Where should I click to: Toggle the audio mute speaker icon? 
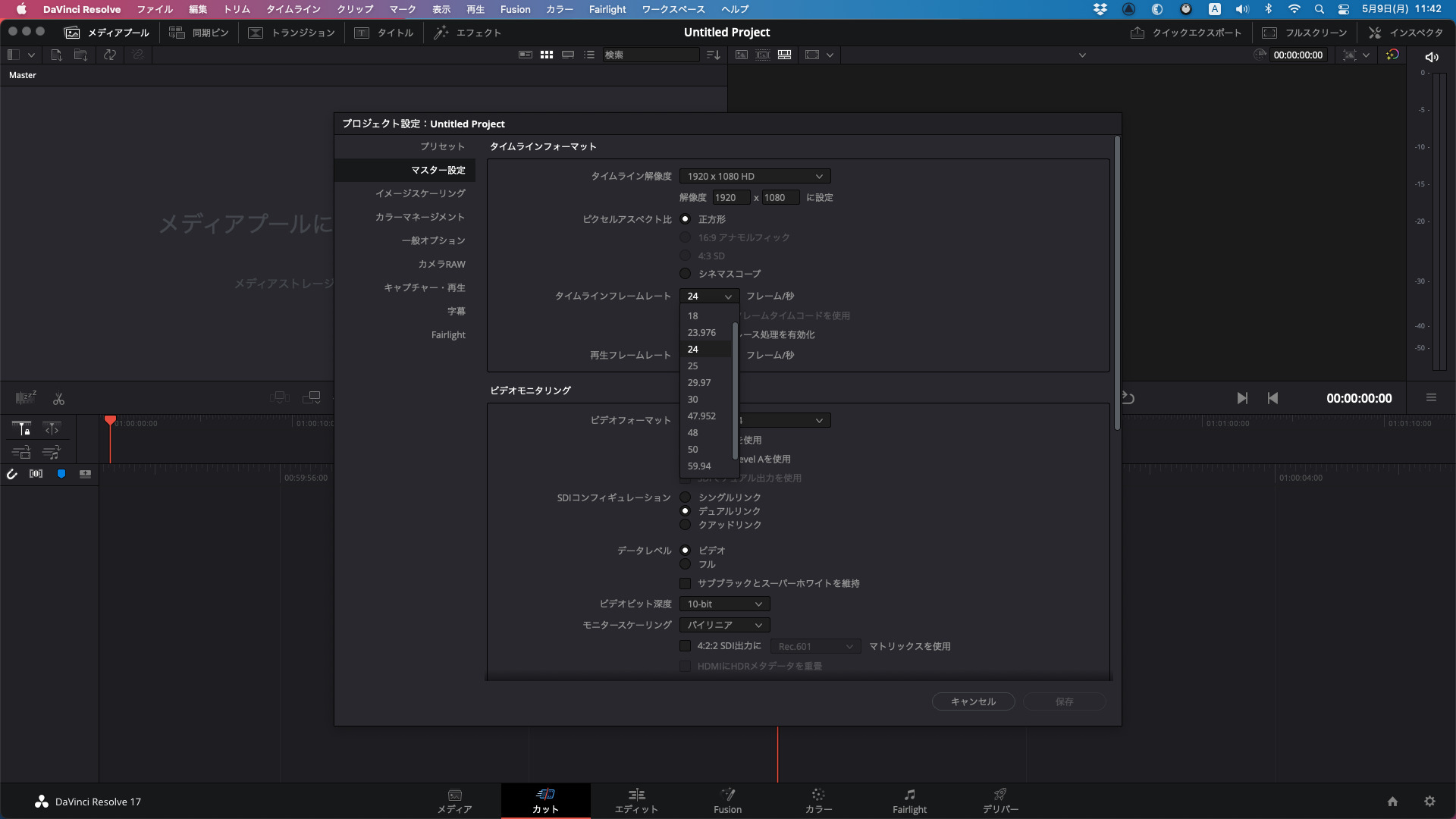pyautogui.click(x=1432, y=57)
